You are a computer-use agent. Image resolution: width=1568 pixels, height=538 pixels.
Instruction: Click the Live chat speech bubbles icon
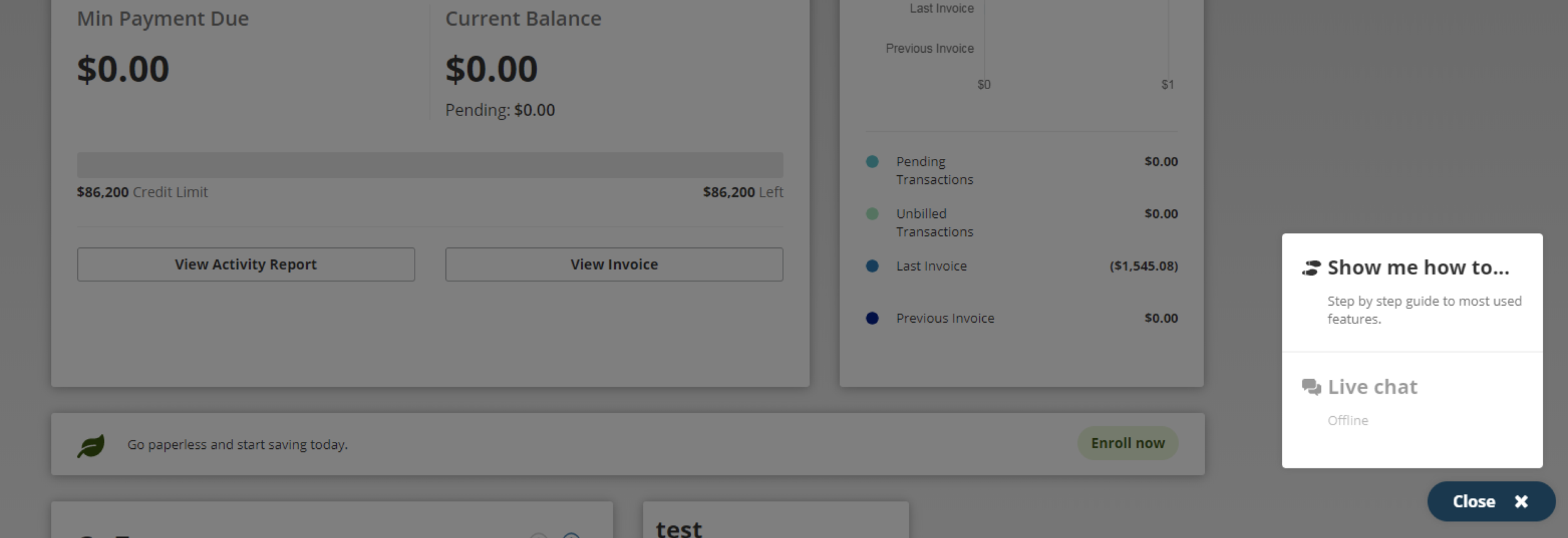point(1311,387)
